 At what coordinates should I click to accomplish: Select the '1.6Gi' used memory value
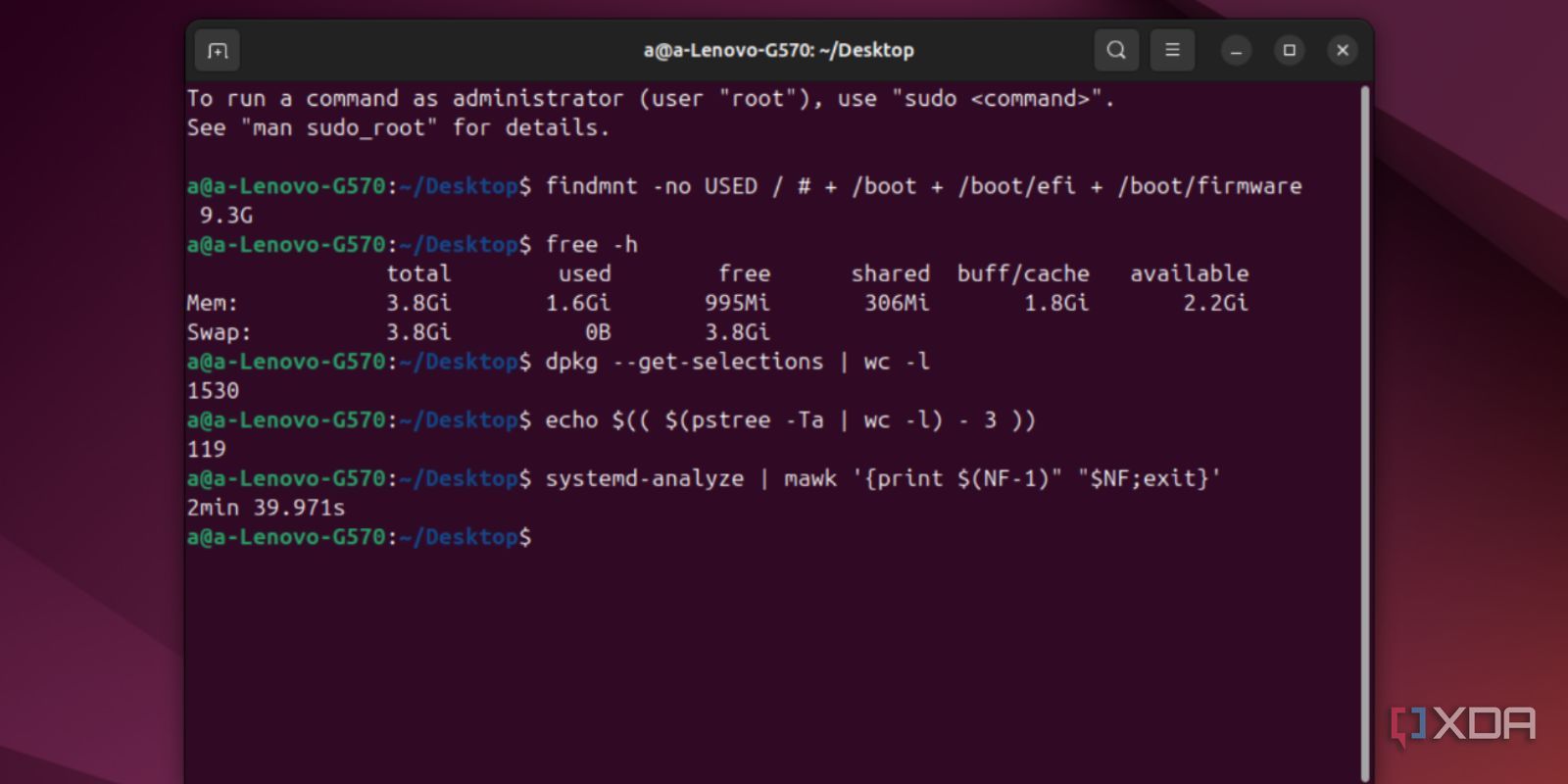[578, 304]
